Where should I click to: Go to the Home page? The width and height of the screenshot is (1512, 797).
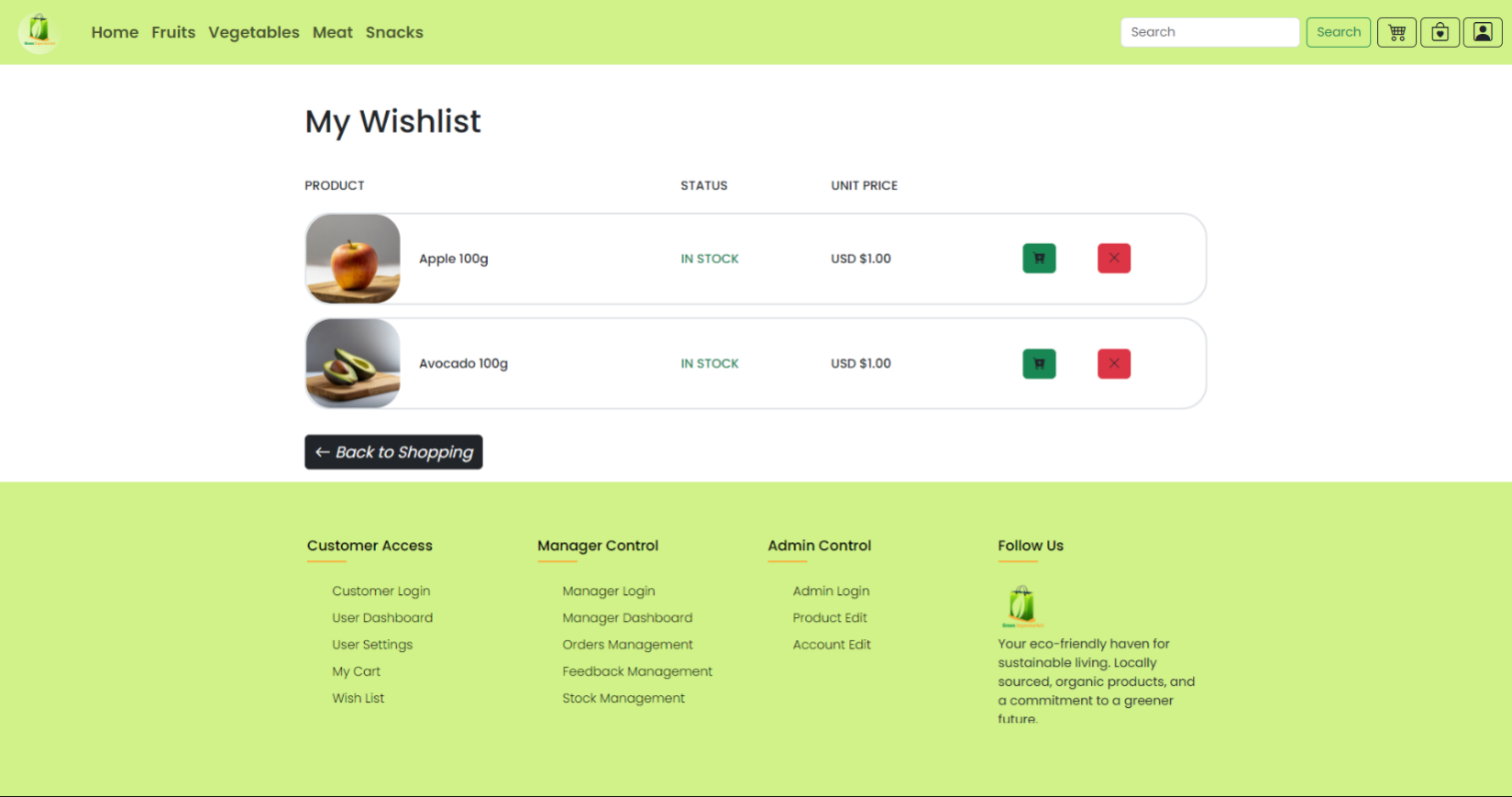[x=115, y=32]
